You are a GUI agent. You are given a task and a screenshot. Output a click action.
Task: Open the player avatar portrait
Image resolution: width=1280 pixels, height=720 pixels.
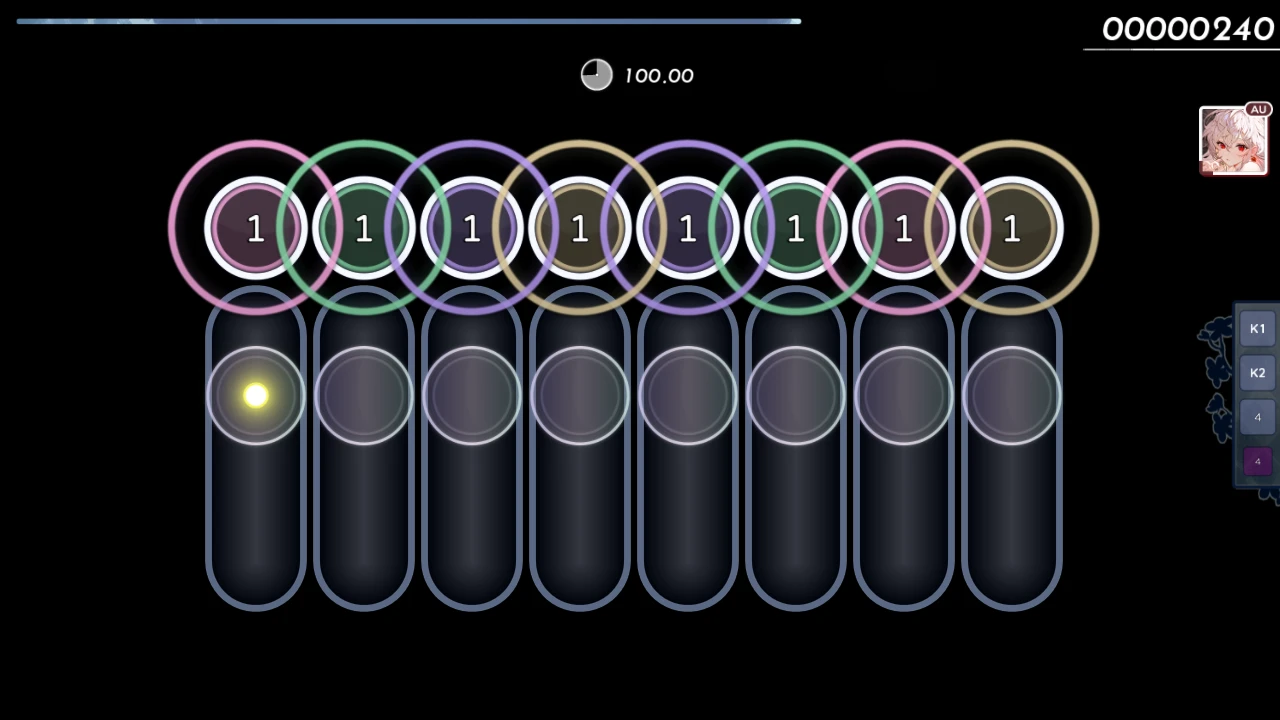(1232, 142)
